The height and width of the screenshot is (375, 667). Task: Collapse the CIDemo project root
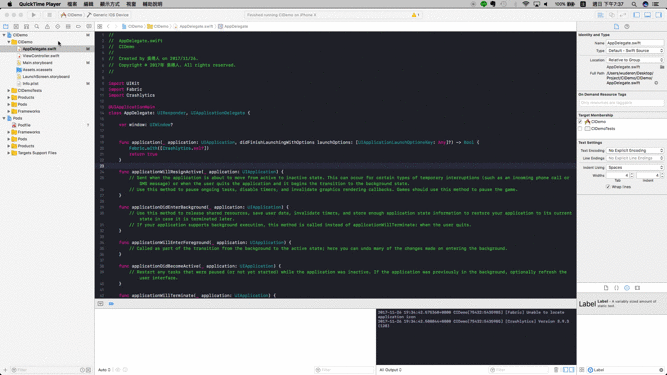pos(4,35)
